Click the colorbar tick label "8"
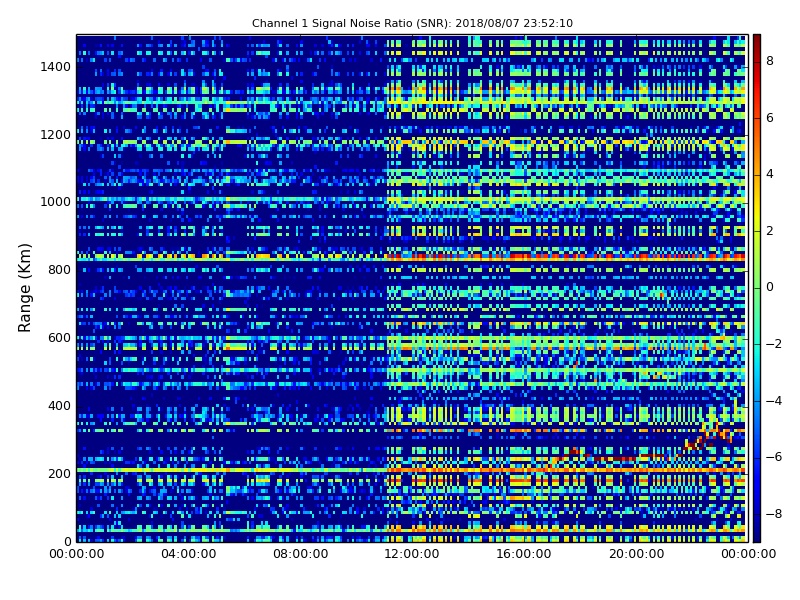This screenshot has width=800, height=600. pyautogui.click(x=770, y=61)
